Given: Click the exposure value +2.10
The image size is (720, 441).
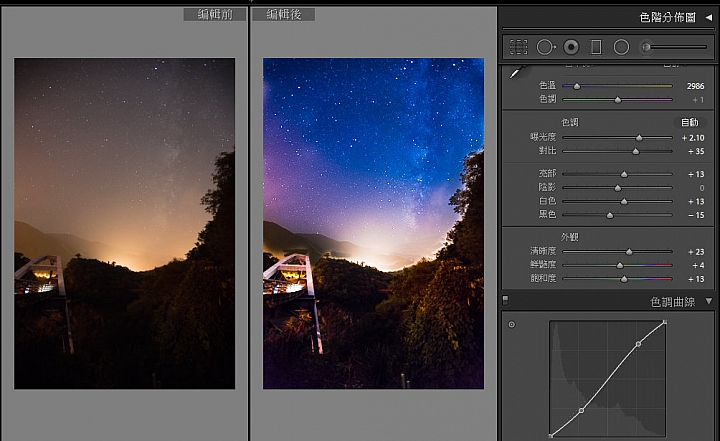Looking at the screenshot, I should 693,138.
